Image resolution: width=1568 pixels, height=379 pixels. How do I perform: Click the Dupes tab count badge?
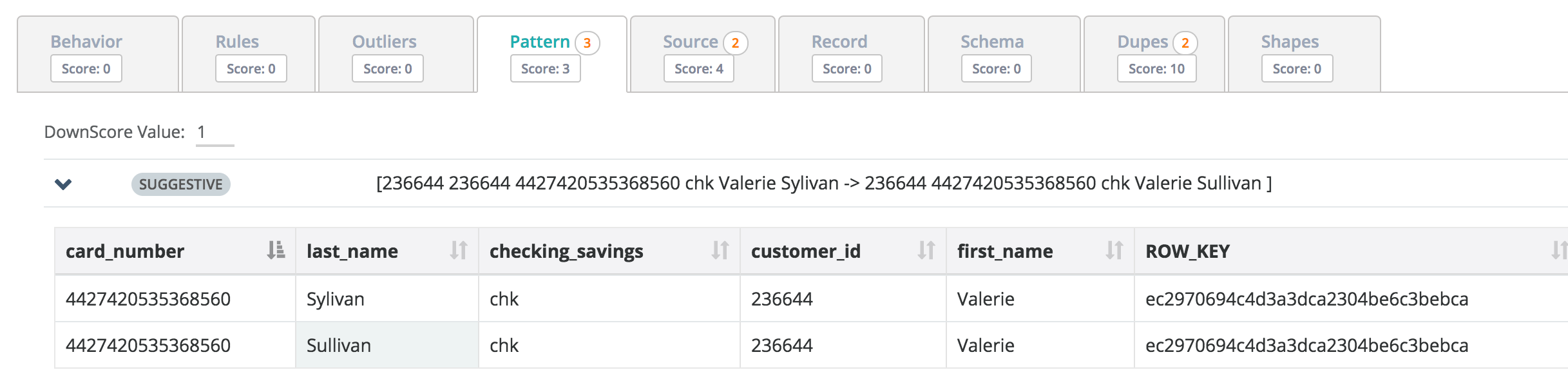pyautogui.click(x=1185, y=43)
